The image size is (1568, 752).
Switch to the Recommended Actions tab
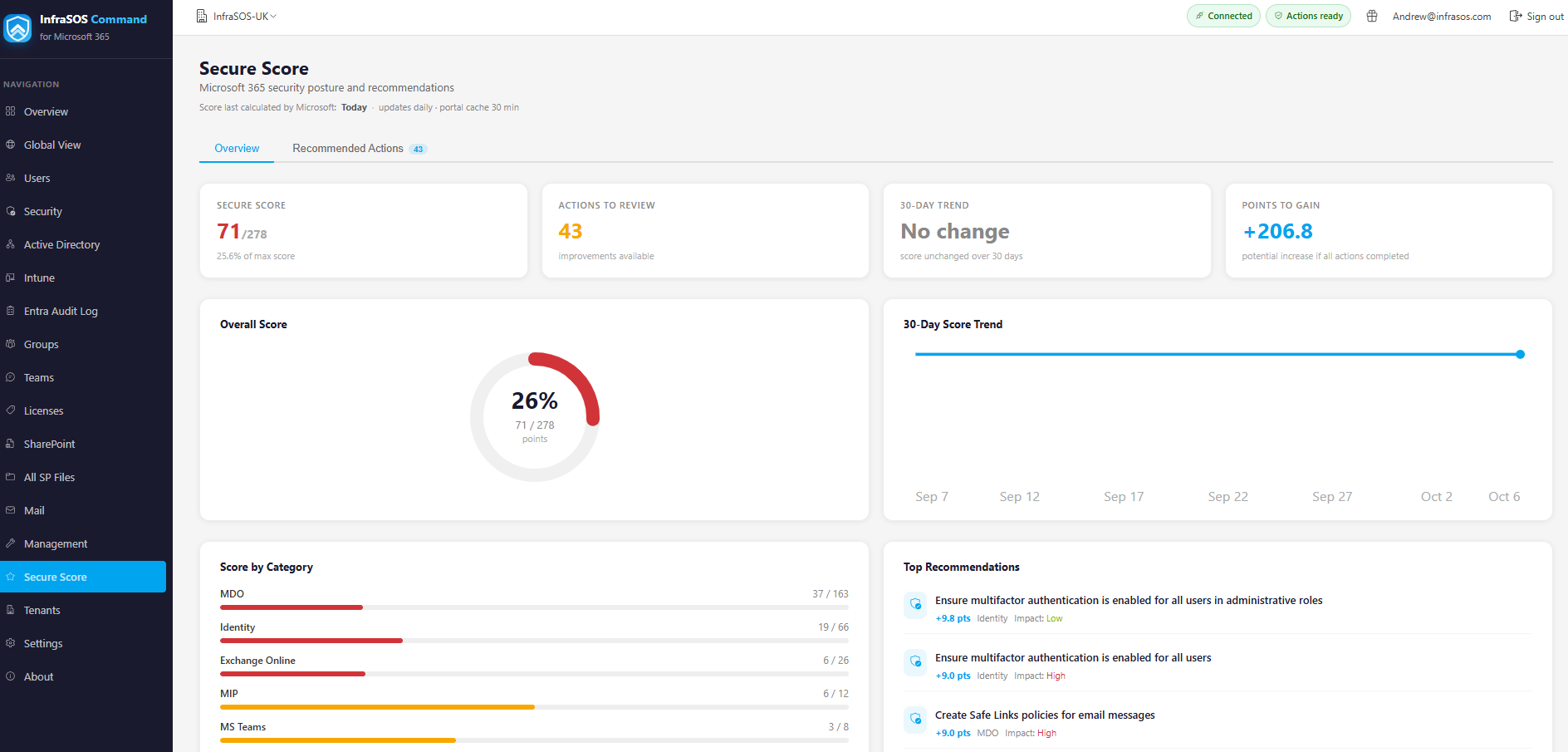coord(359,148)
